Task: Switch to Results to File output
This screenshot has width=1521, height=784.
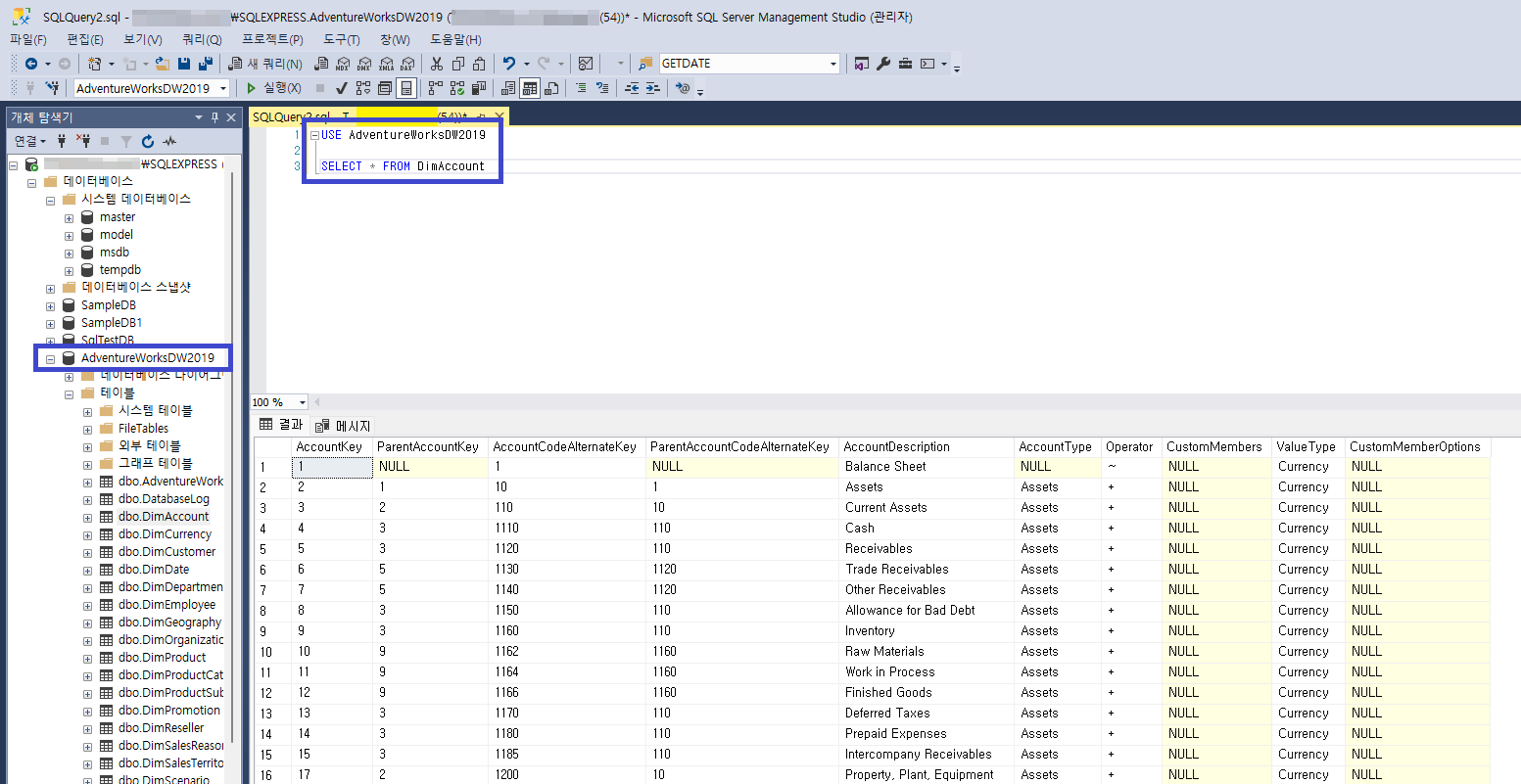Action: point(551,88)
